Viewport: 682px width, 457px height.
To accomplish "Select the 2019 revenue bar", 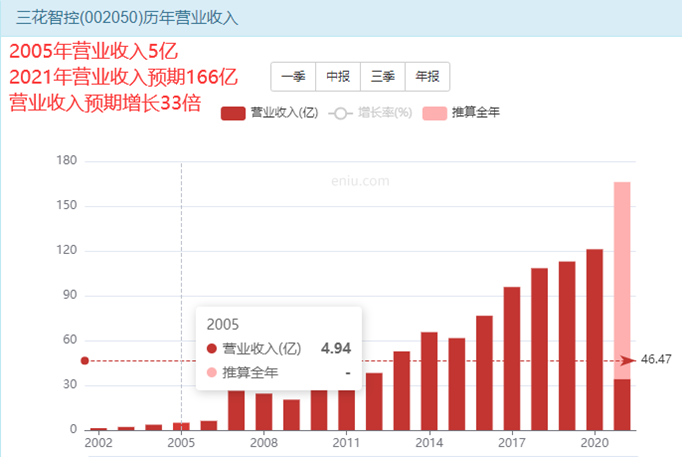I will [567, 346].
